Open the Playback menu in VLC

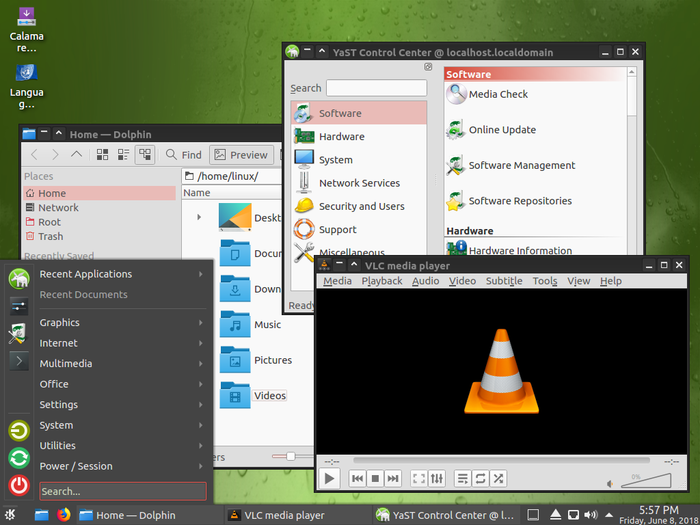[381, 281]
